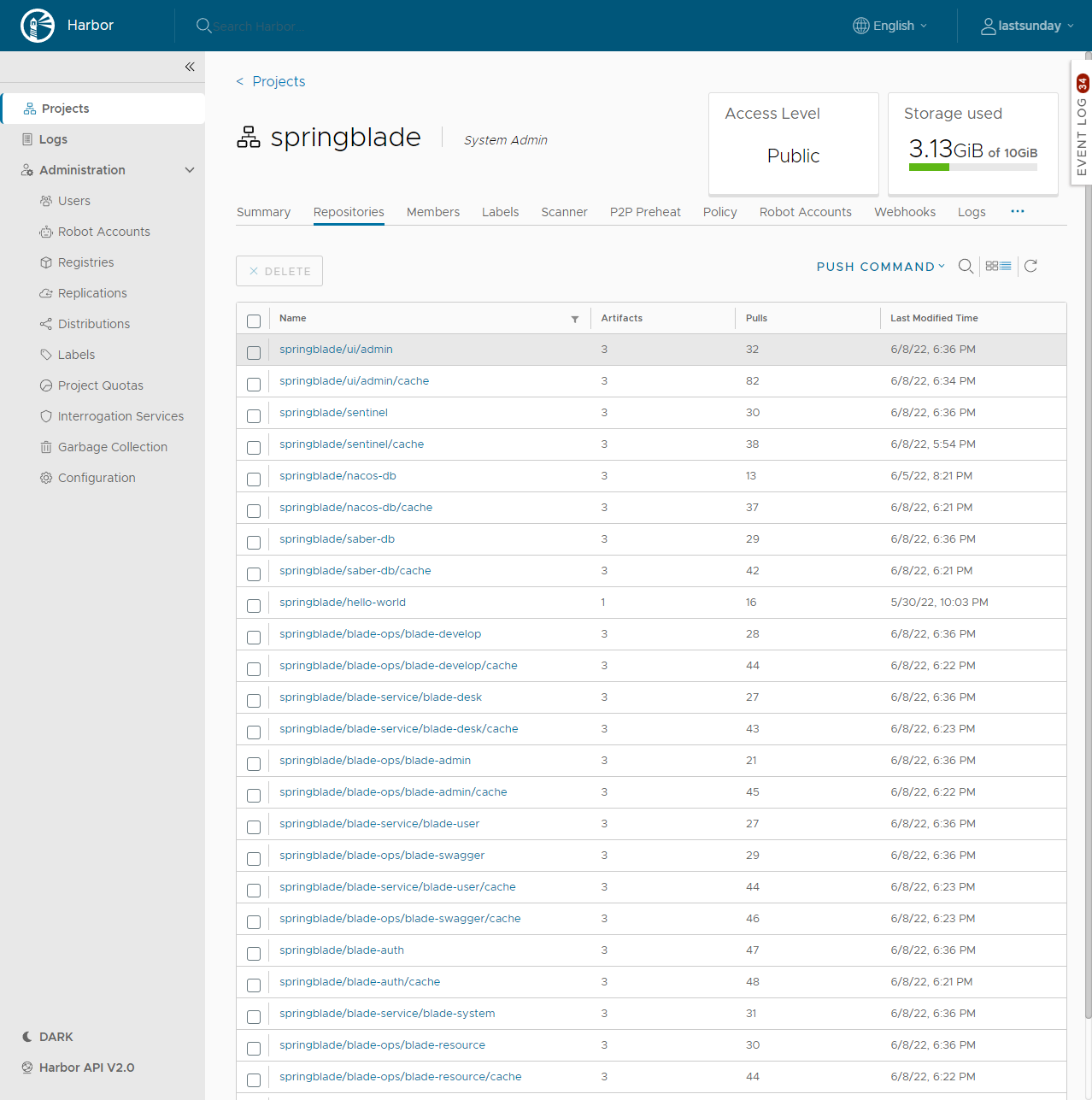Click the Project Quotas gauge icon
The width and height of the screenshot is (1092, 1100).
[46, 385]
